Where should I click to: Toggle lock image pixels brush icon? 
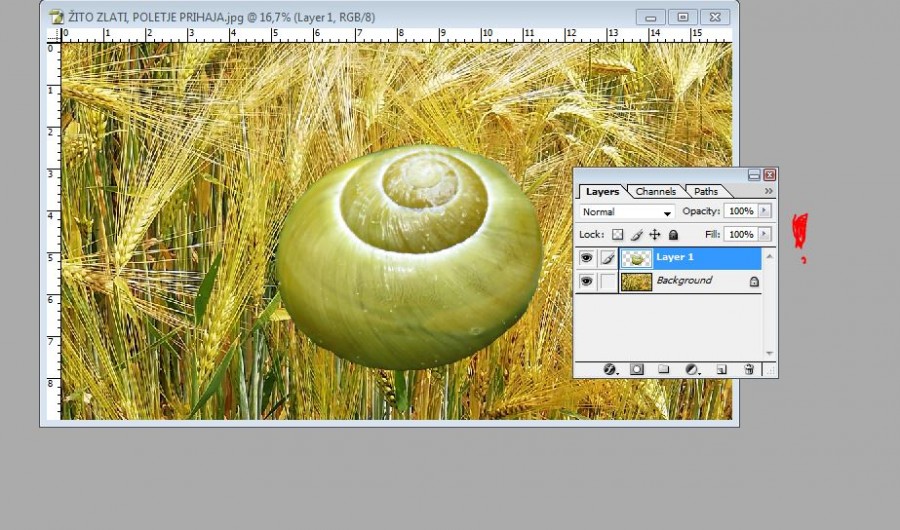636,234
